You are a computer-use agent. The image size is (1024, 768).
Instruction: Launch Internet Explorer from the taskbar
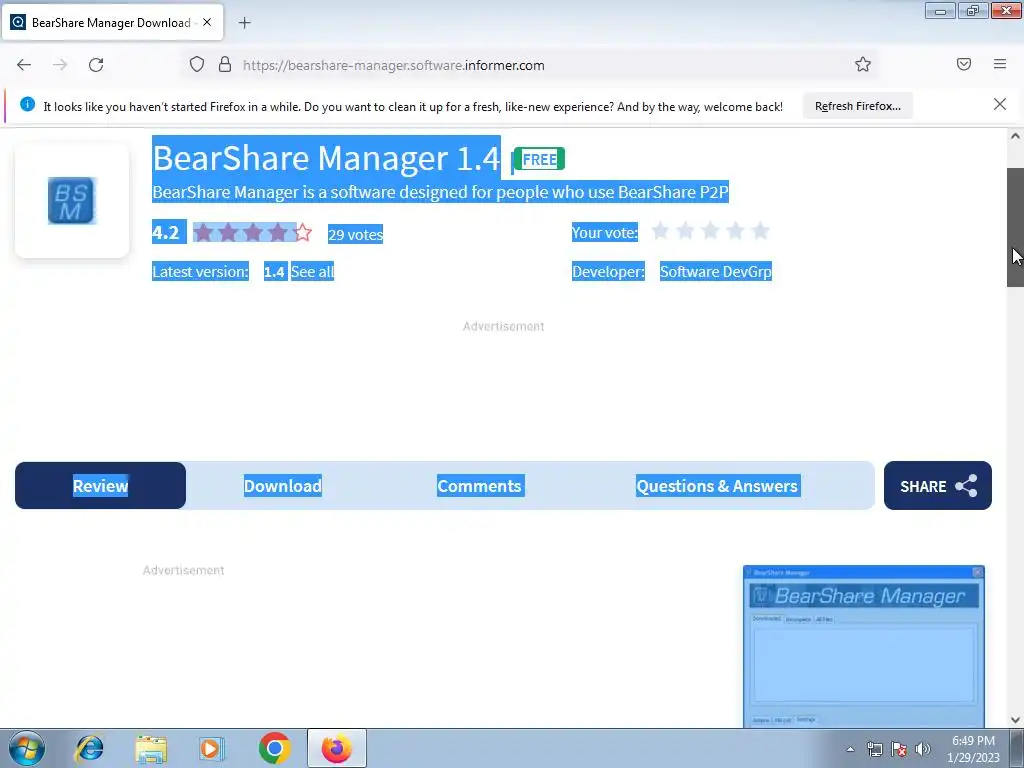pos(89,748)
